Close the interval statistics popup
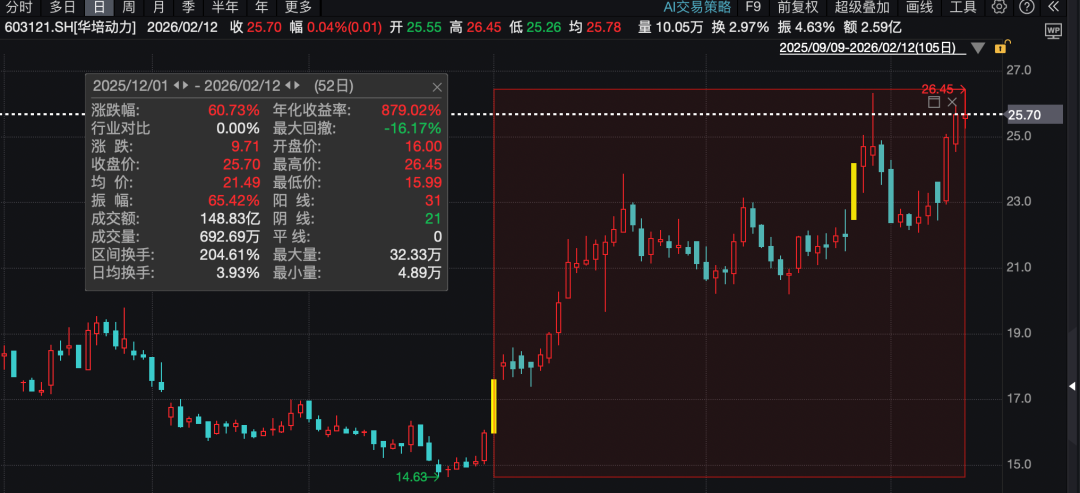The width and height of the screenshot is (1080, 493). (436, 87)
